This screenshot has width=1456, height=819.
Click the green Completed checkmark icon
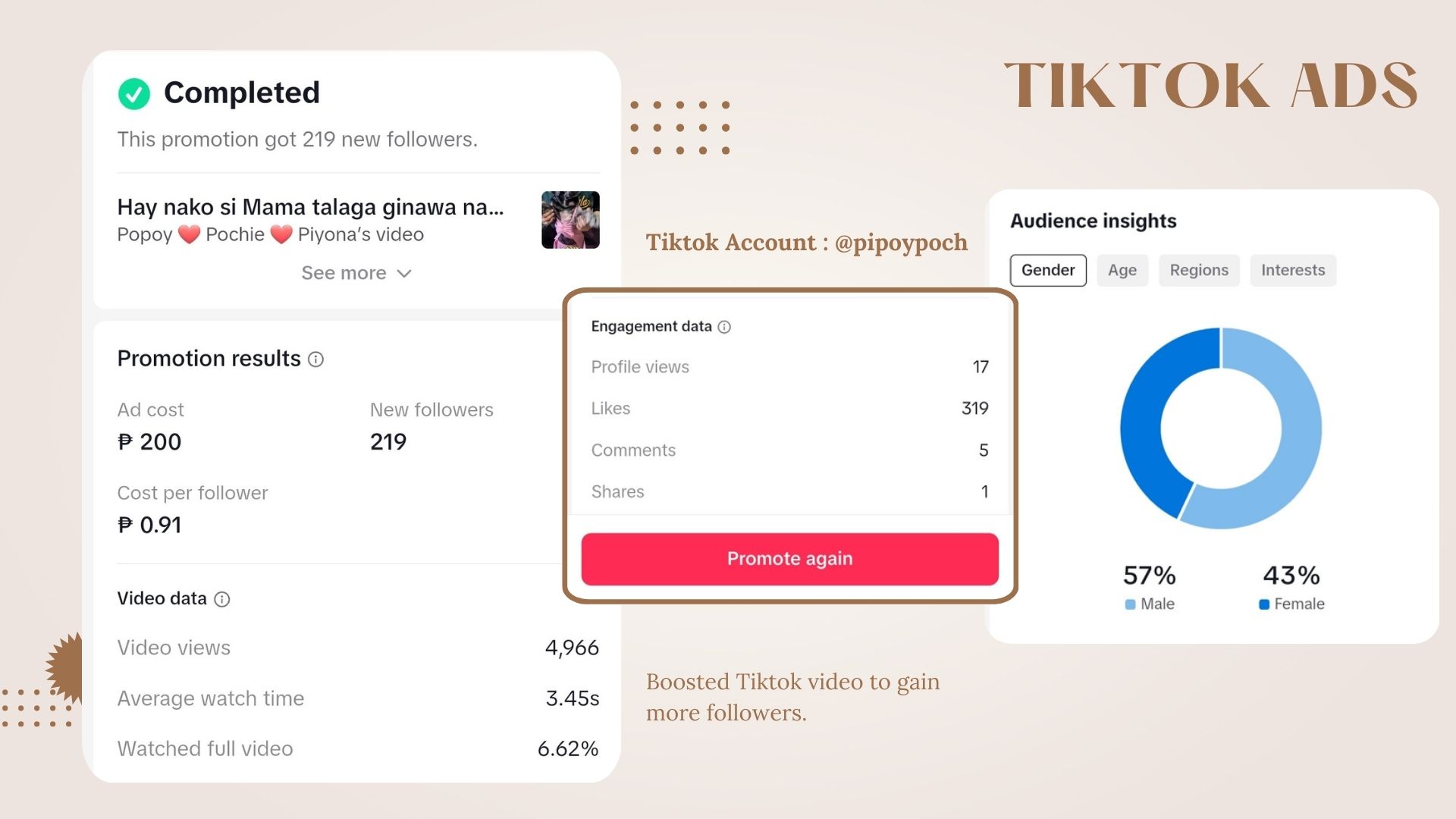coord(134,94)
